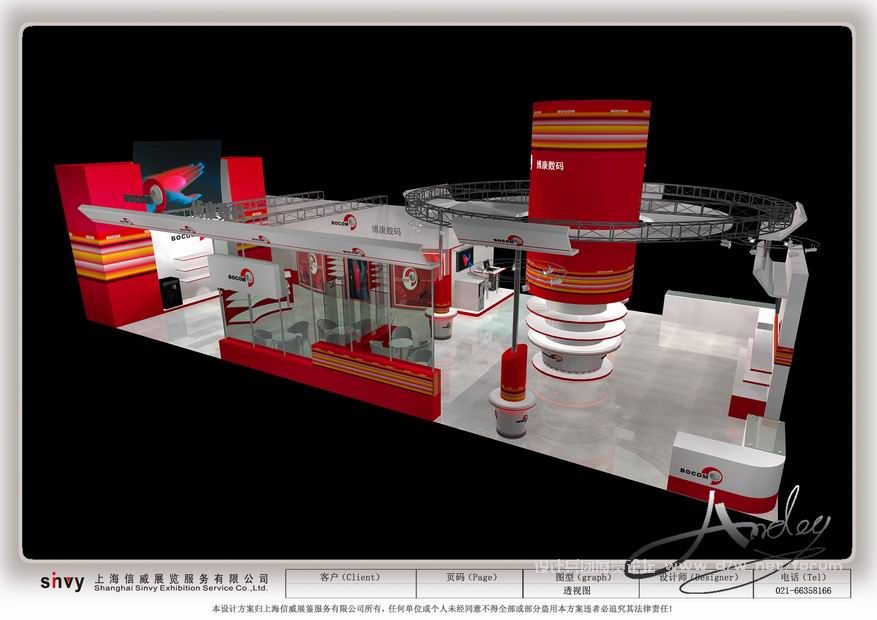The height and width of the screenshot is (620, 877).
Task: Select the Chinese company name 上海信威展览服务有限公司
Action: tap(182, 579)
